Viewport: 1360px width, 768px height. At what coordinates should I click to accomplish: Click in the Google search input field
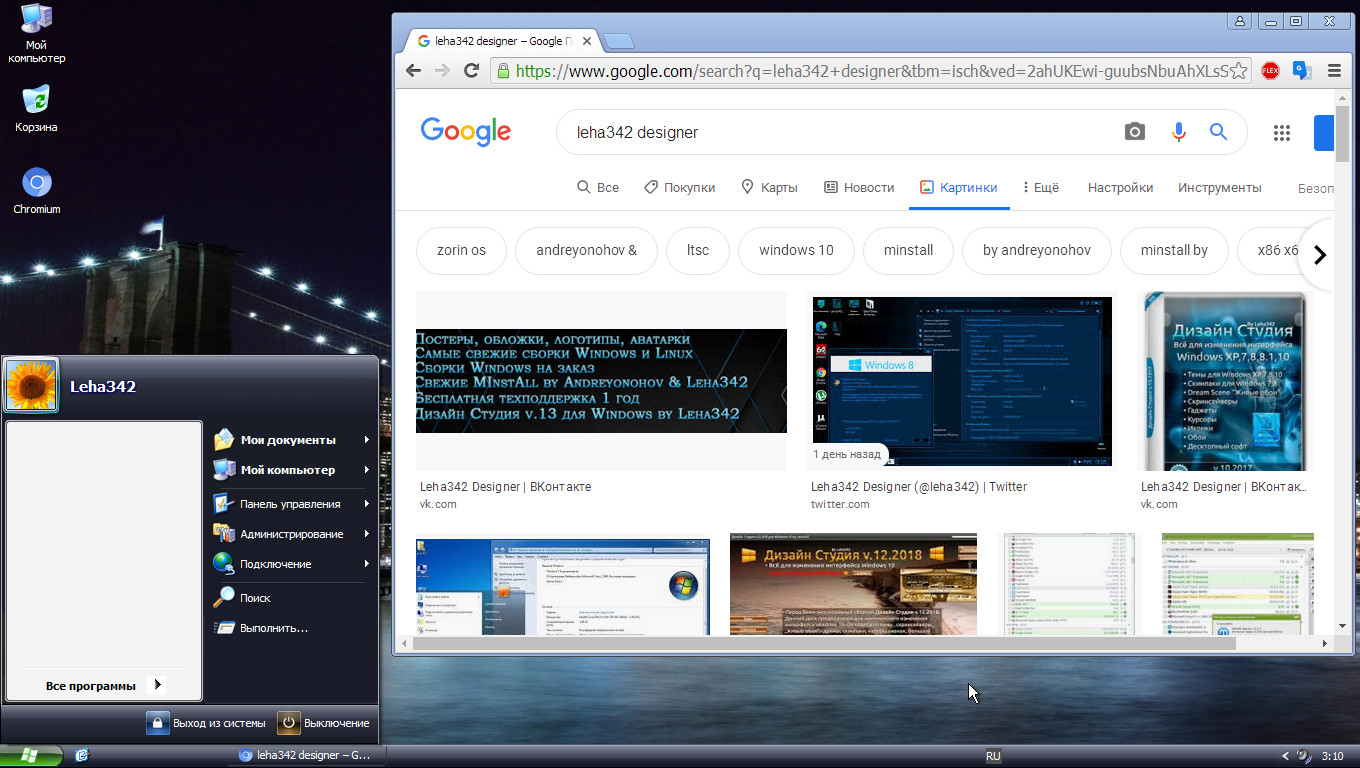840,132
